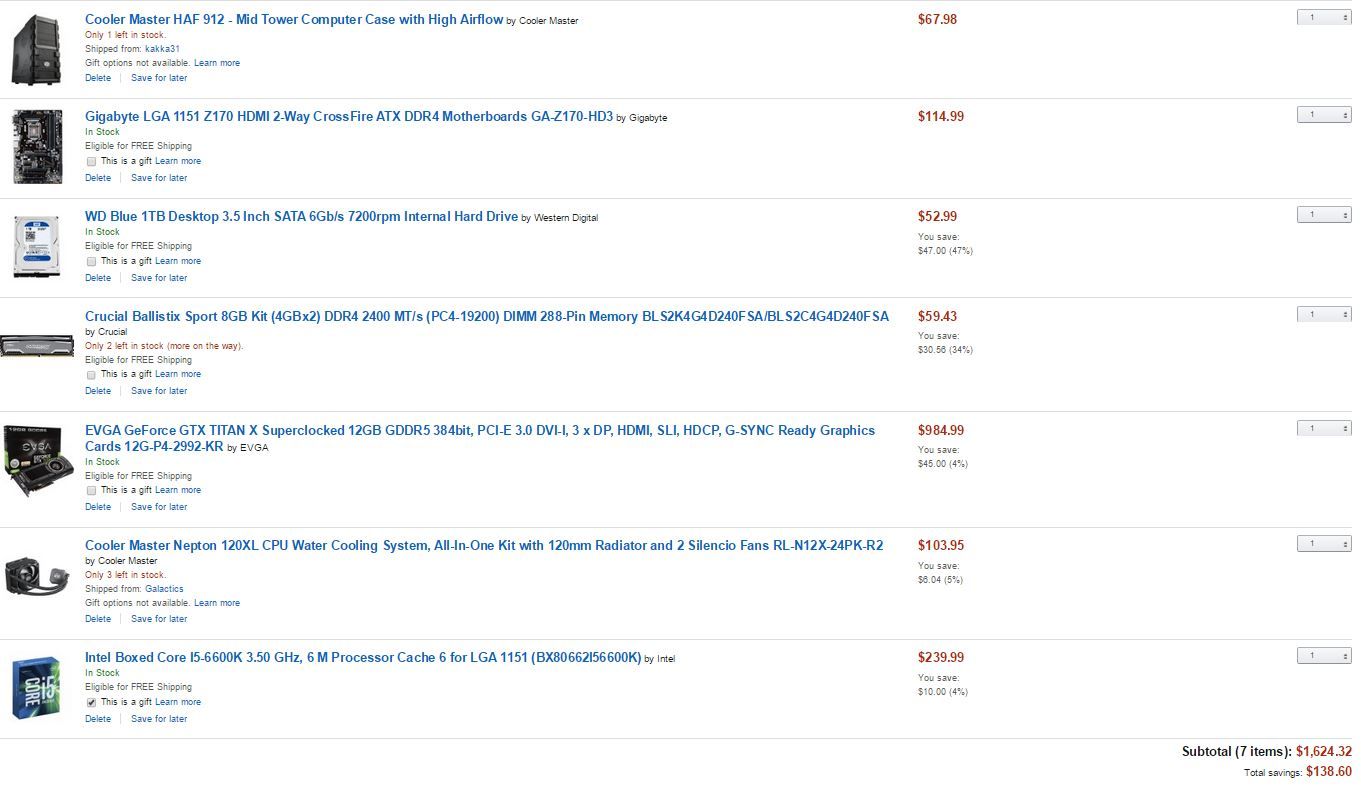Open the Gigabyte GA-Z170-HD3 motherboard title link
The image size is (1361, 787).
click(x=349, y=117)
